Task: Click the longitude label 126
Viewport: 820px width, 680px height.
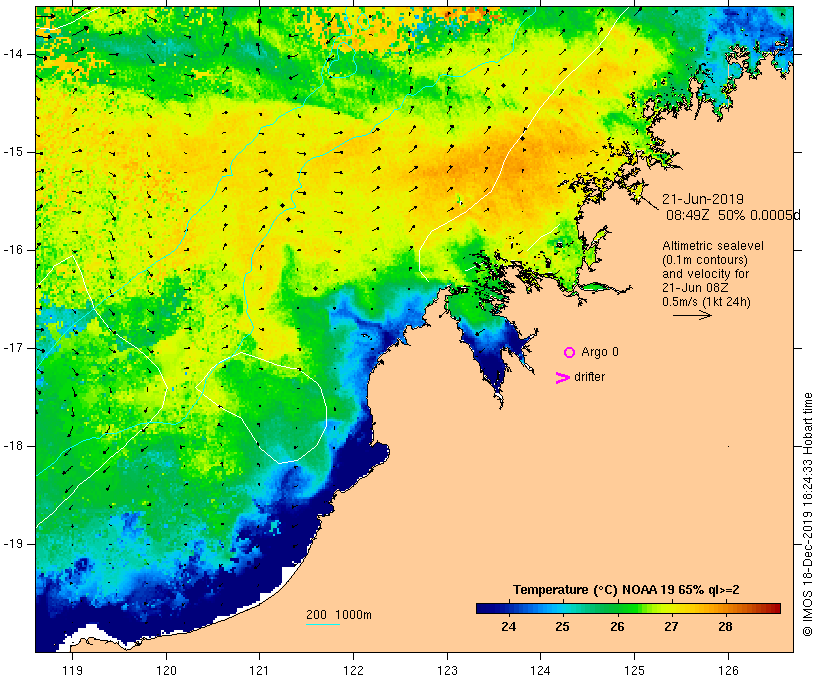Action: pos(728,670)
